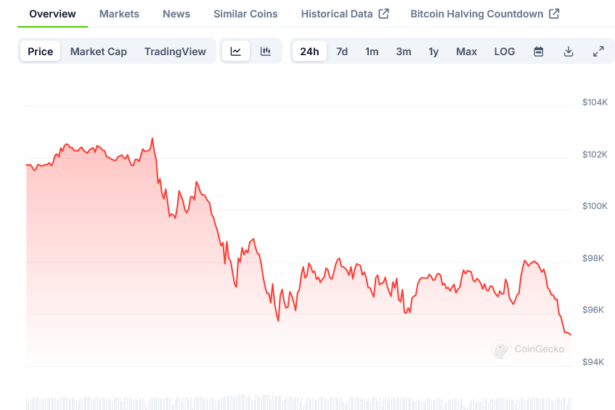The image size is (615, 410).
Task: Switch to TradingView chart mode
Action: [174, 51]
